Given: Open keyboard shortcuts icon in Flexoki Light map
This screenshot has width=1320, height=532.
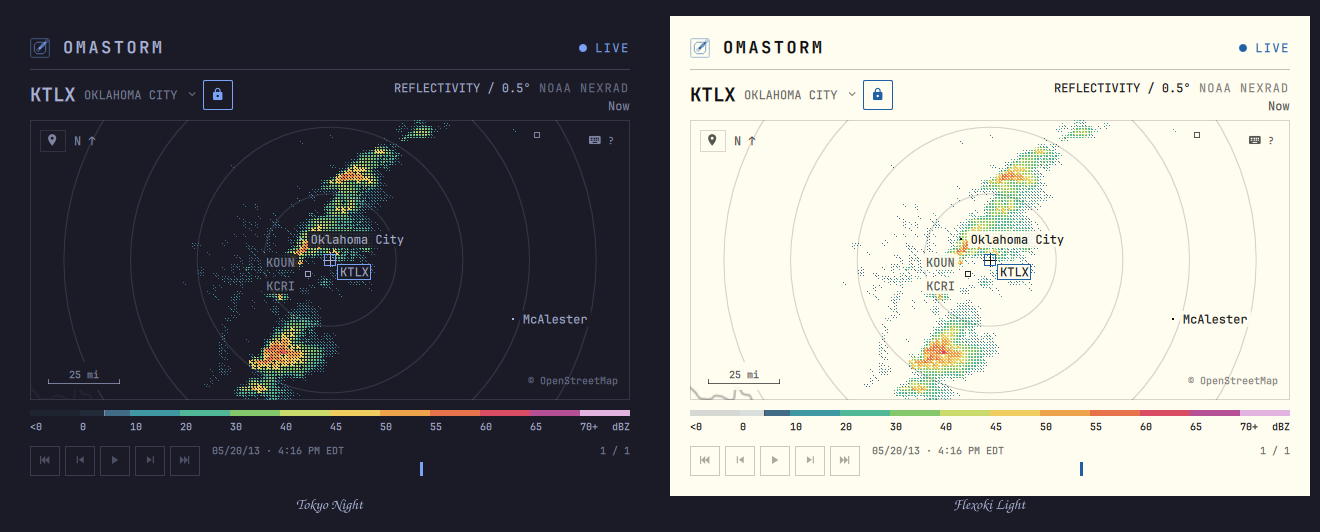Looking at the screenshot, I should coord(1255,141).
